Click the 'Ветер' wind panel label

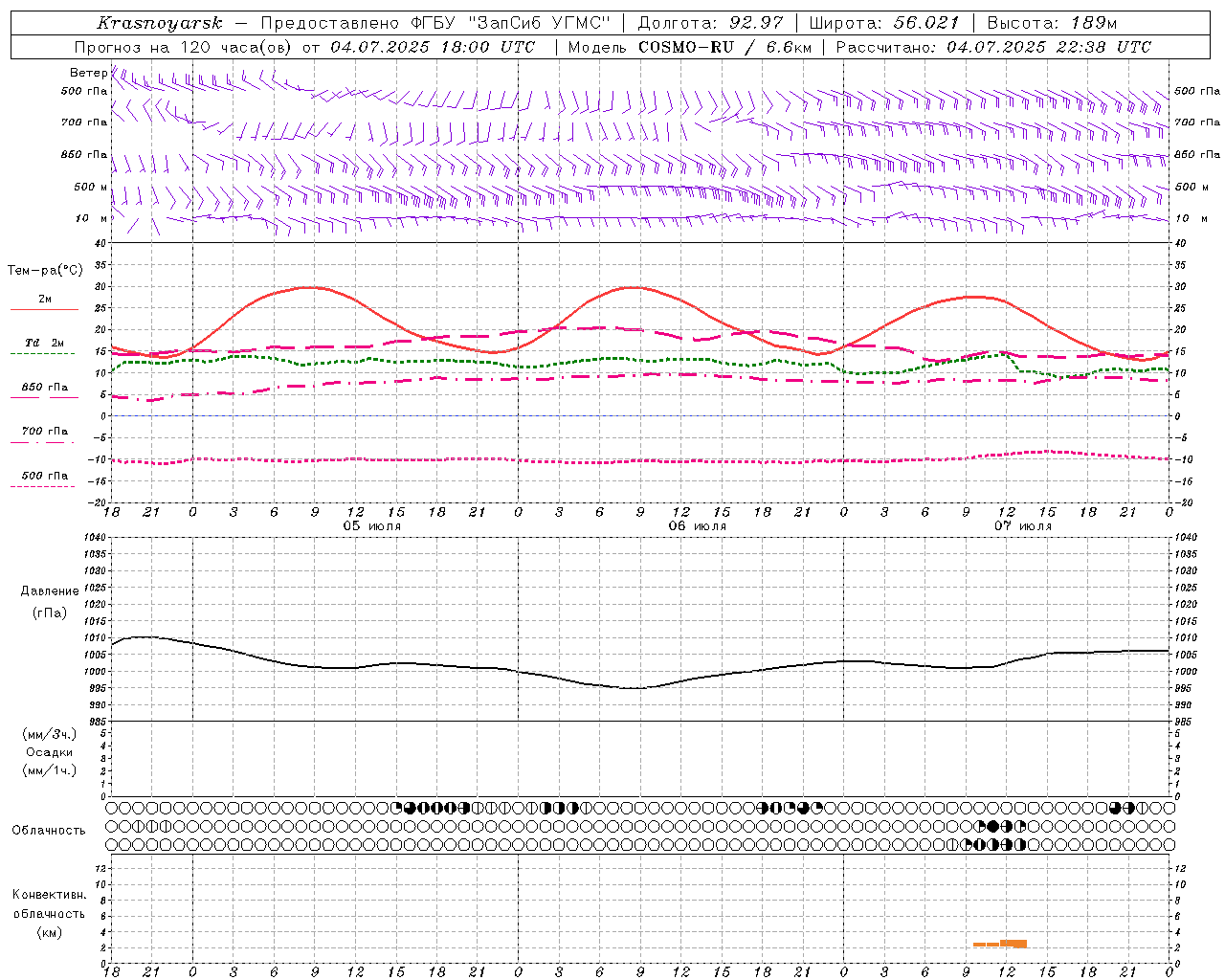point(89,73)
